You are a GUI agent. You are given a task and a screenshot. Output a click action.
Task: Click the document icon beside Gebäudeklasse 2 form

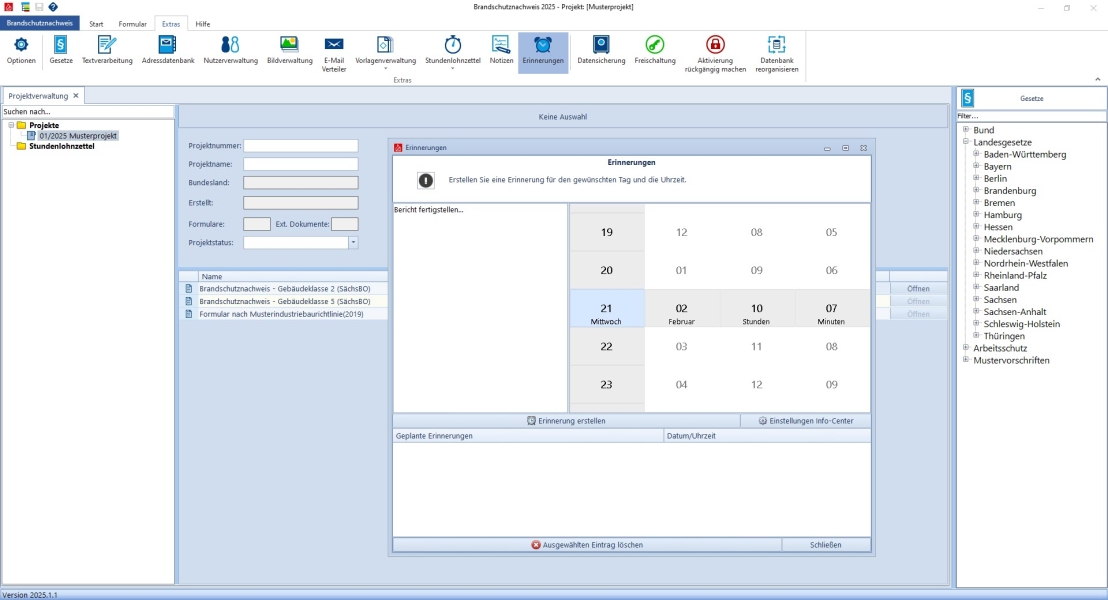(x=189, y=288)
